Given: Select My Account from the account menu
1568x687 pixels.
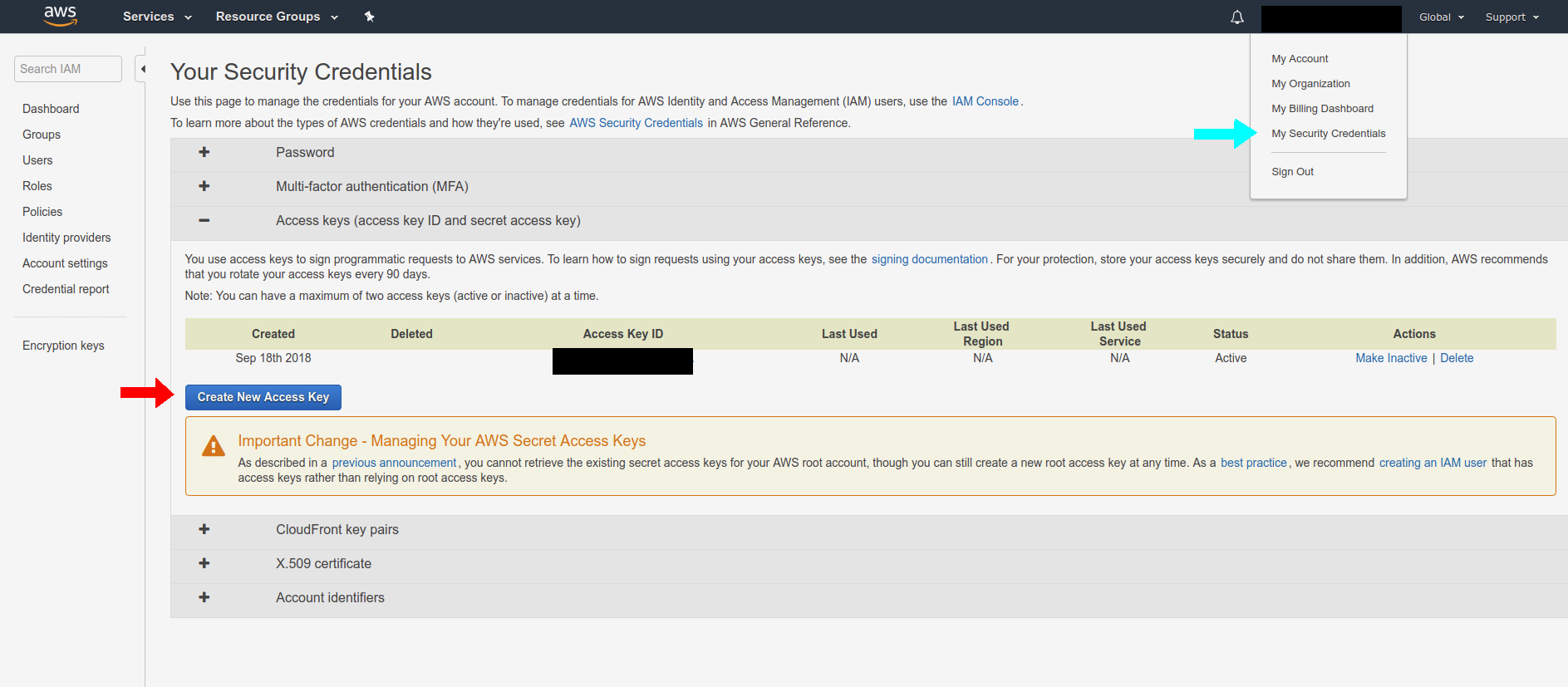Looking at the screenshot, I should pyautogui.click(x=1300, y=59).
